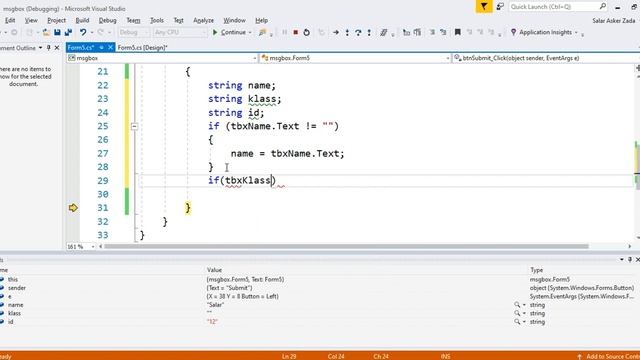Click the uncomment selected lines icon
The height and width of the screenshot is (360, 640).
[x=443, y=32]
